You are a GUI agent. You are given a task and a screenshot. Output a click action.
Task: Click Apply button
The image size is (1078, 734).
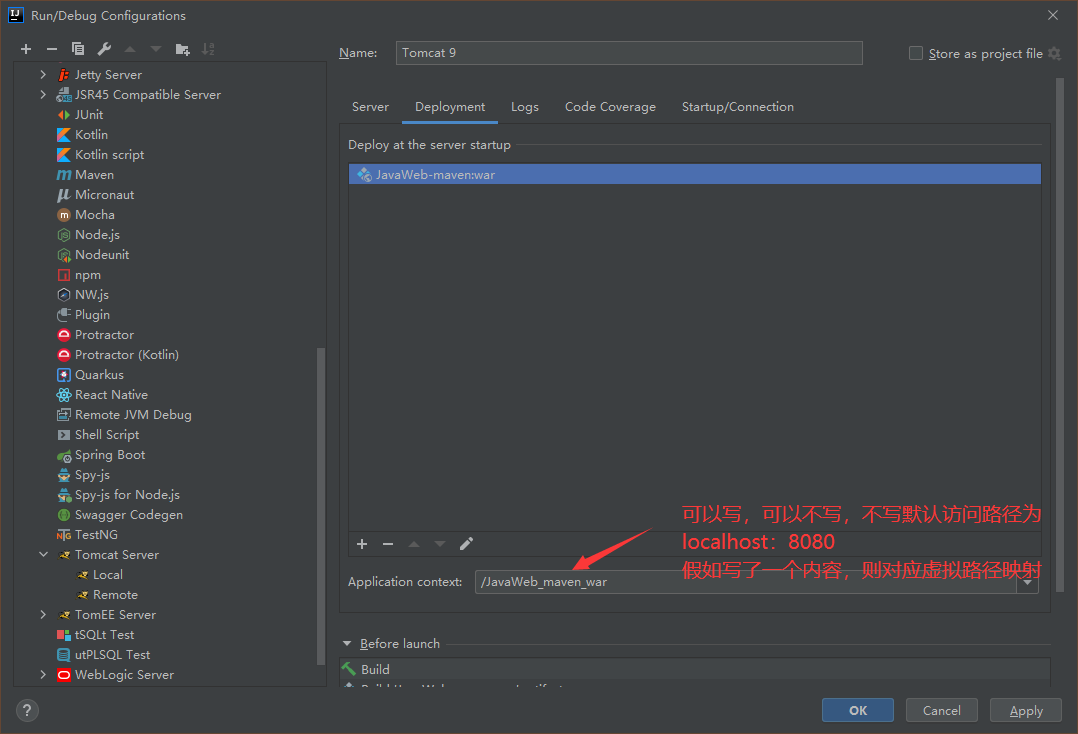pyautogui.click(x=1026, y=711)
